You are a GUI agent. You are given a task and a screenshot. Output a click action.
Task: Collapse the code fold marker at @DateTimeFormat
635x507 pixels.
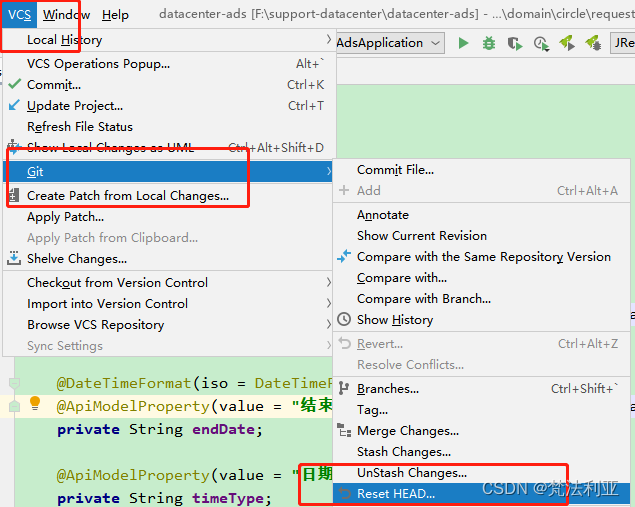pyautogui.click(x=14, y=383)
